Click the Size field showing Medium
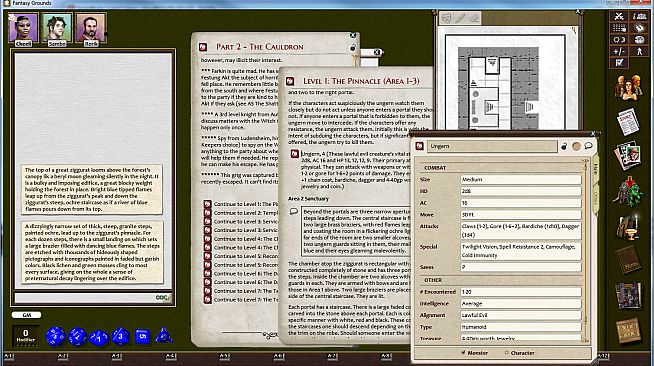The image size is (654, 366). (x=521, y=179)
